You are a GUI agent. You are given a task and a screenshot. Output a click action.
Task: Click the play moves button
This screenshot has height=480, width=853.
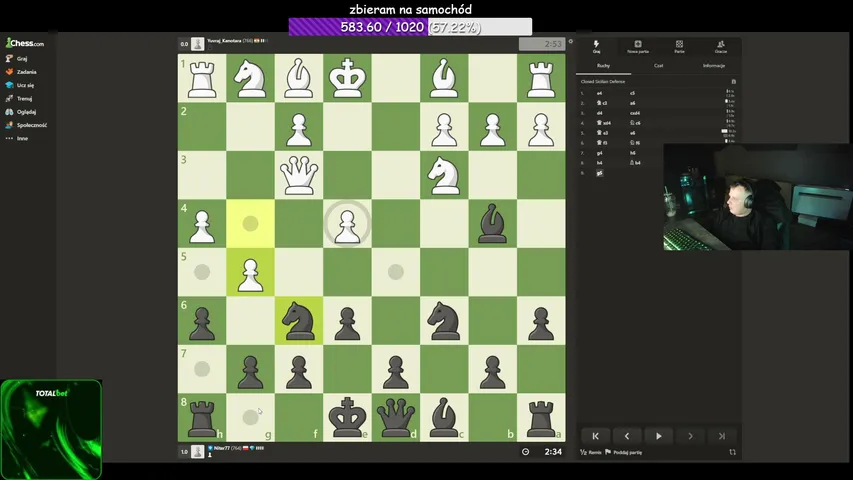click(x=659, y=436)
